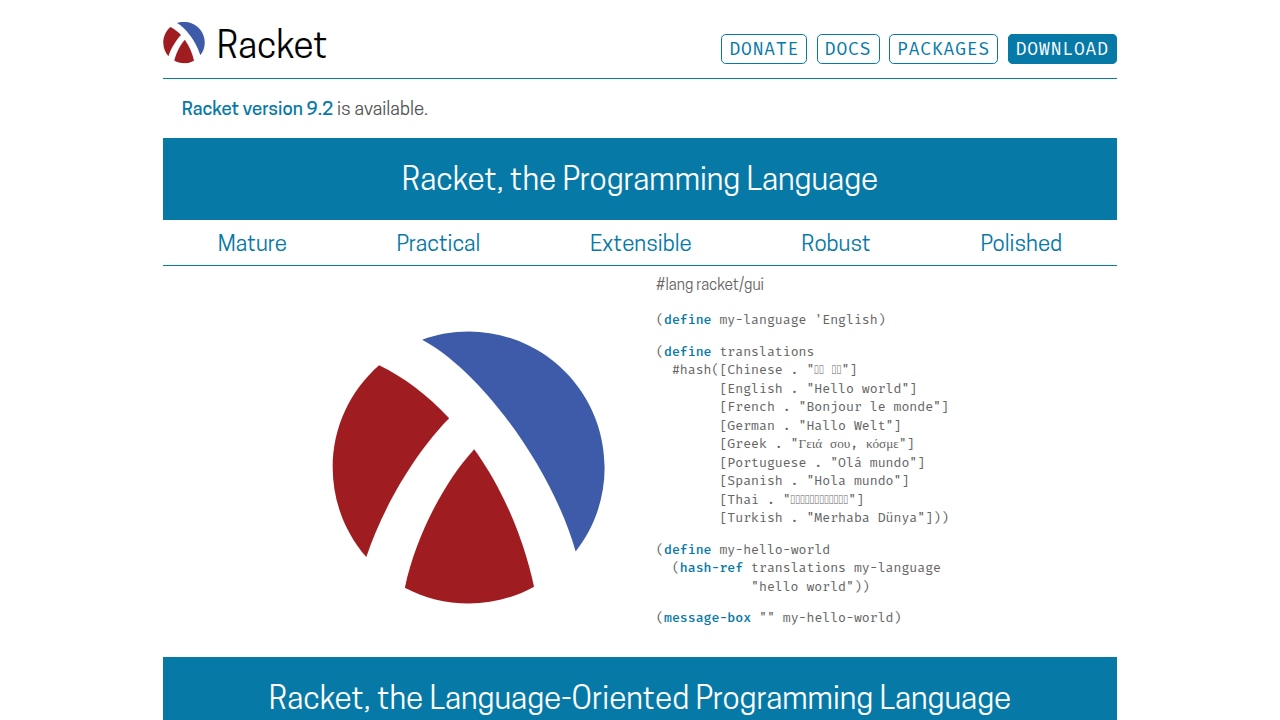
Task: Click the "Racket, the Programming Language" heading
Action: [640, 179]
